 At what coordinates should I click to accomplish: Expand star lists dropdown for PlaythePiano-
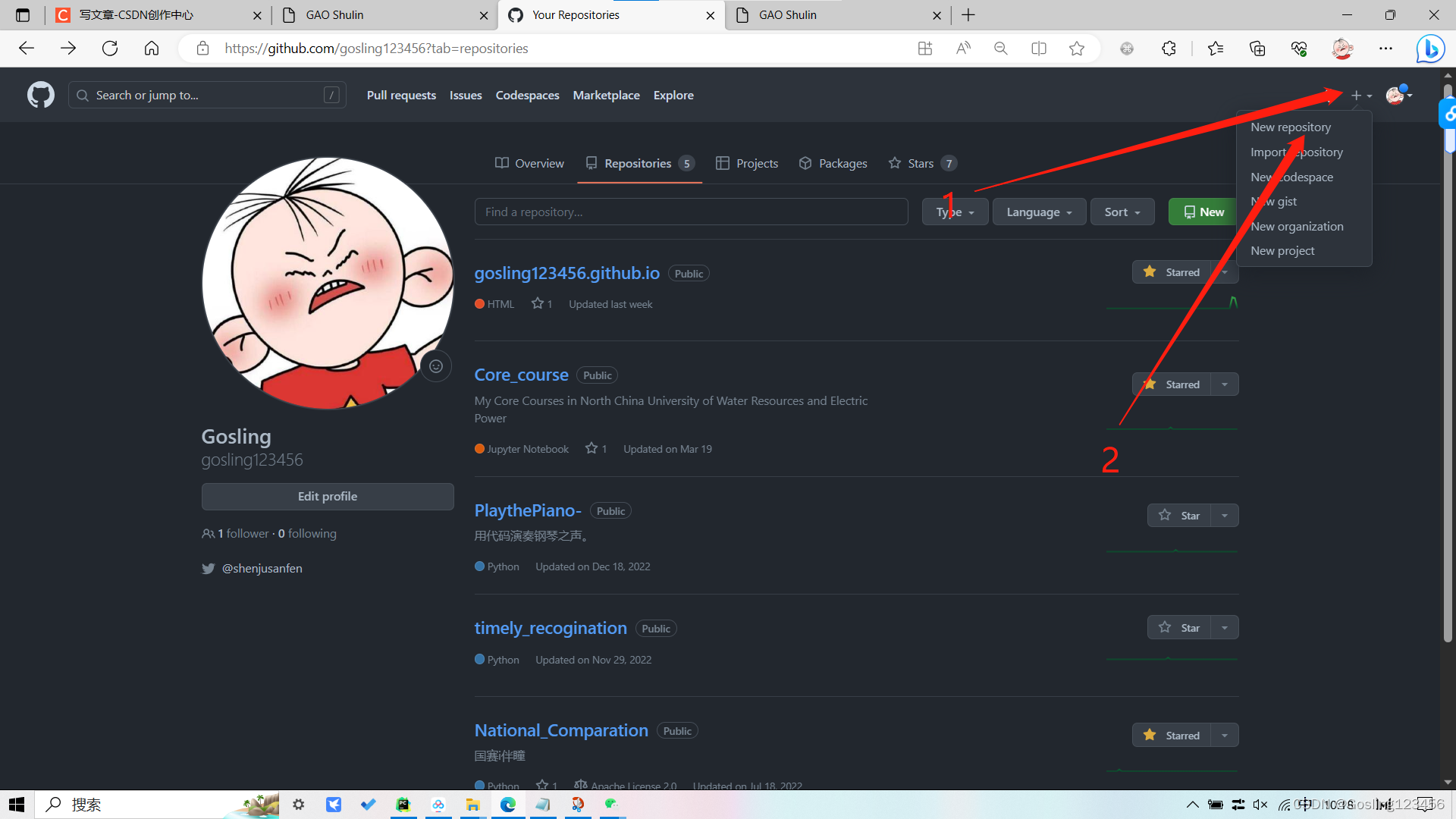click(x=1225, y=516)
